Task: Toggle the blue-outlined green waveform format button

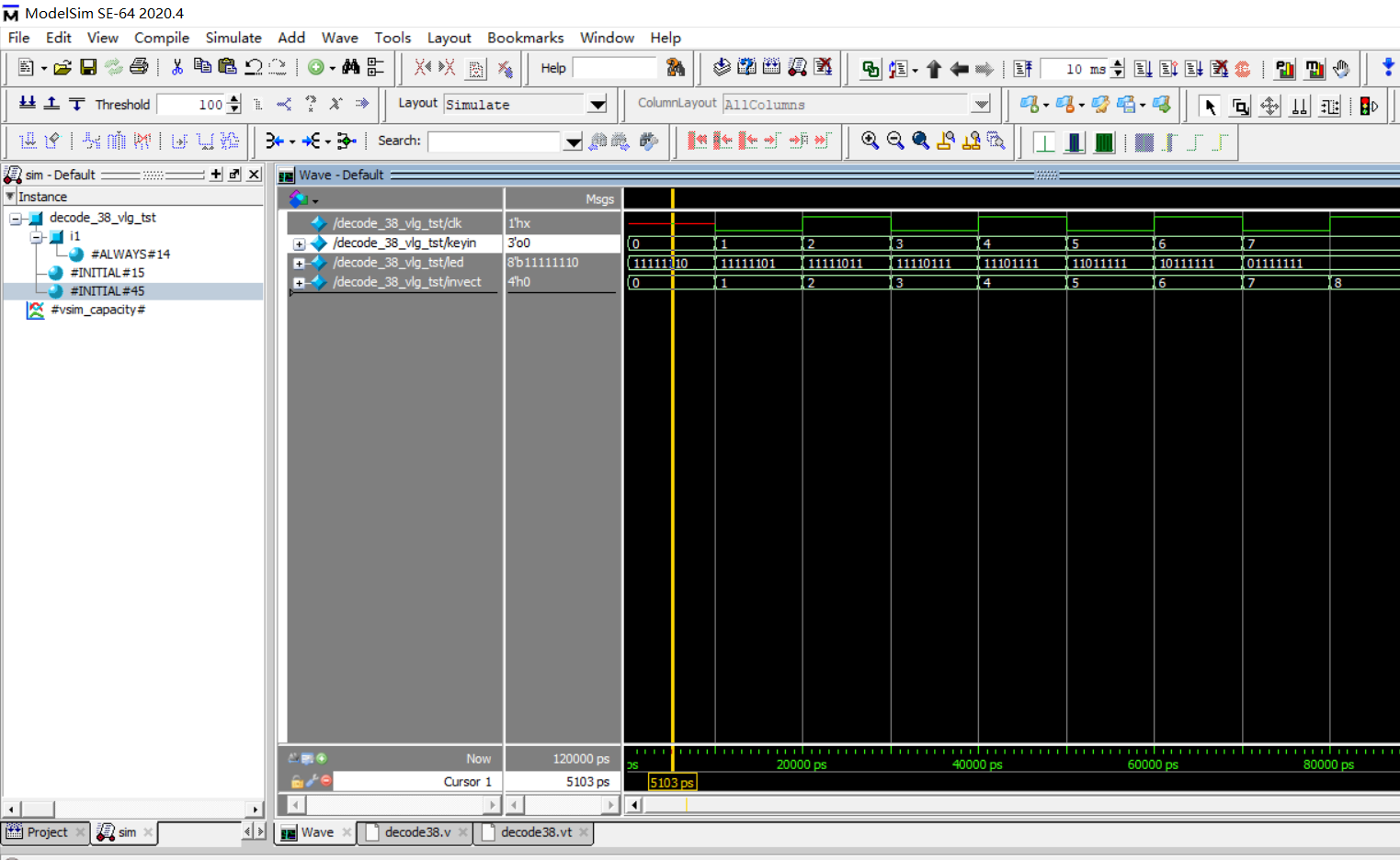Action: [1074, 142]
